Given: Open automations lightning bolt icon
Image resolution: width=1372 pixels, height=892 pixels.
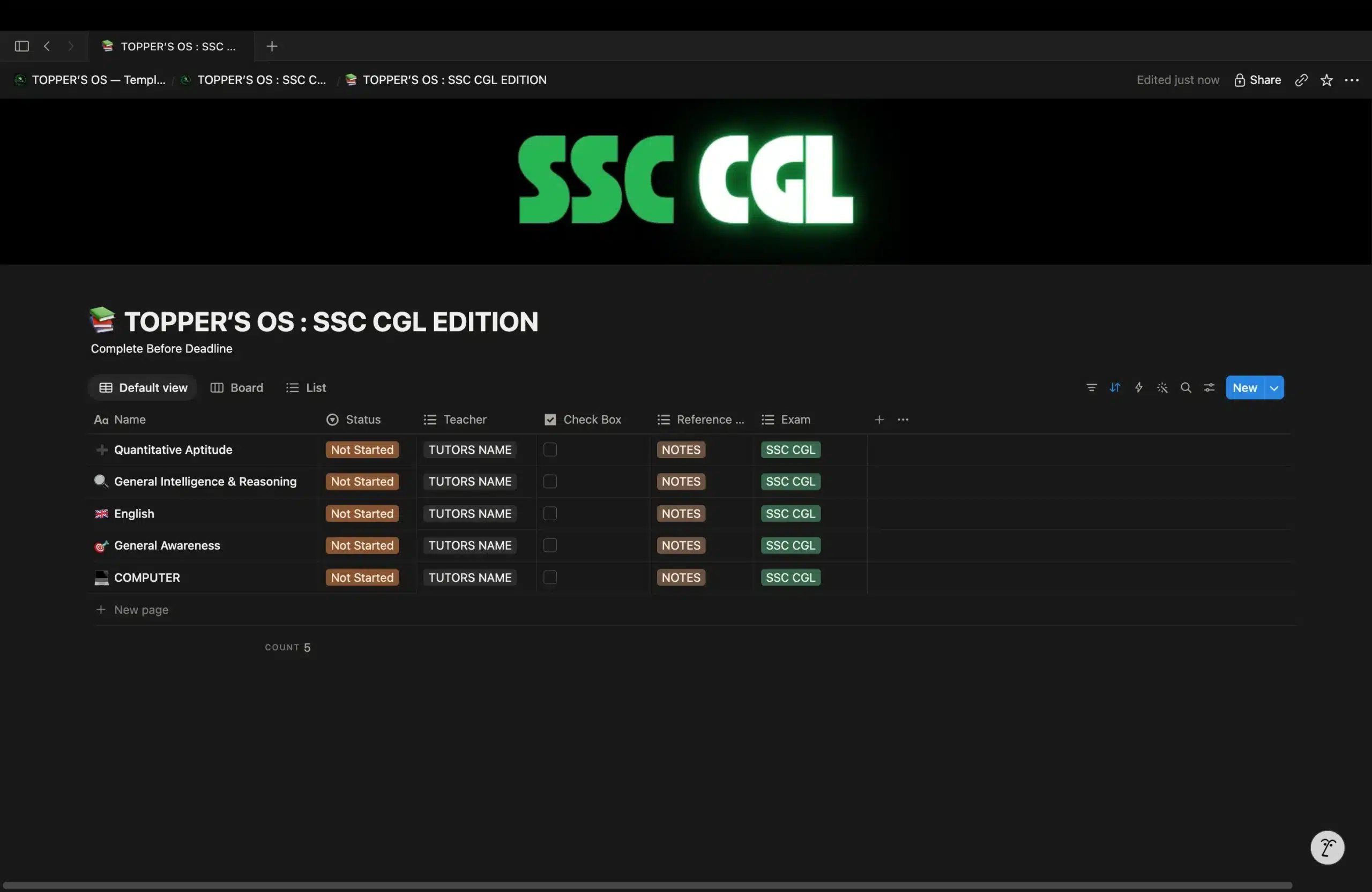Looking at the screenshot, I should (1138, 388).
